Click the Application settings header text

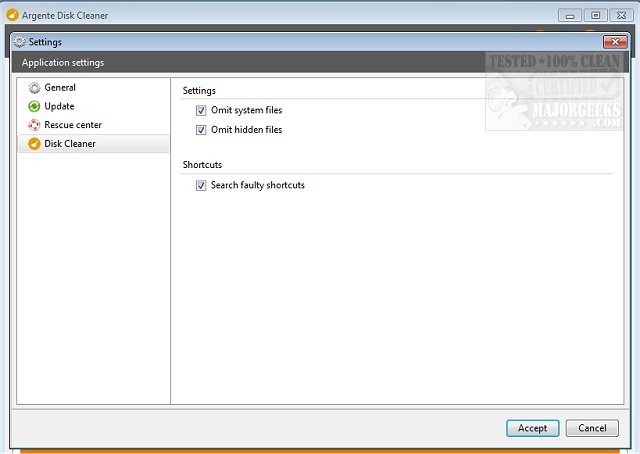63,62
